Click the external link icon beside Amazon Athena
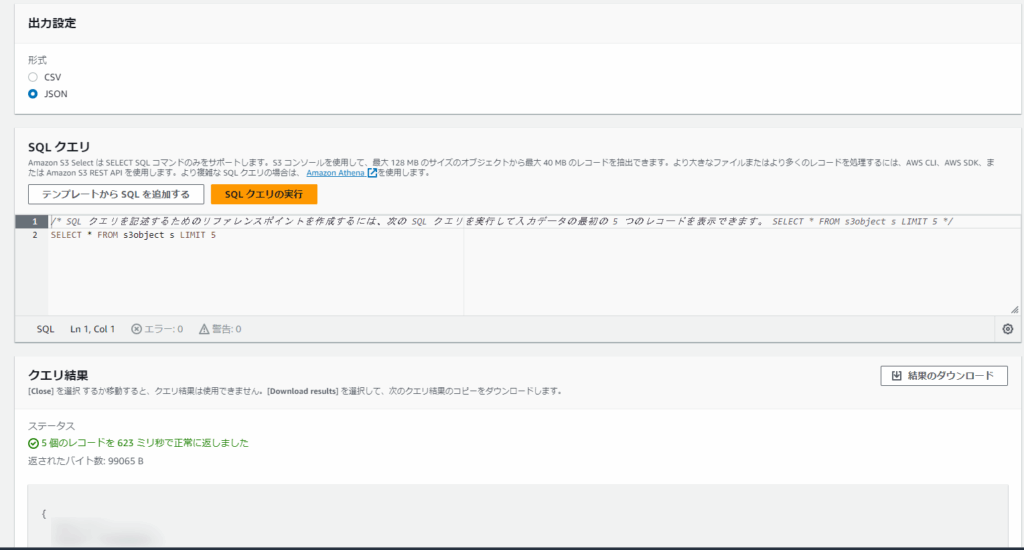This screenshot has width=1024, height=550. pos(372,172)
